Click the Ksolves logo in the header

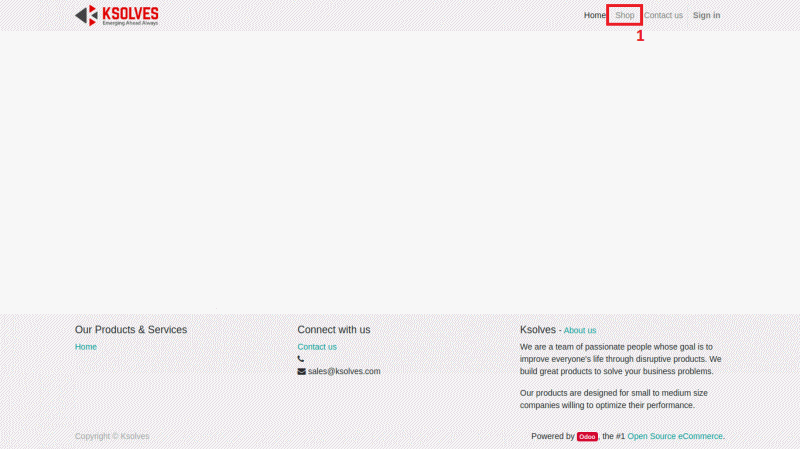click(116, 15)
